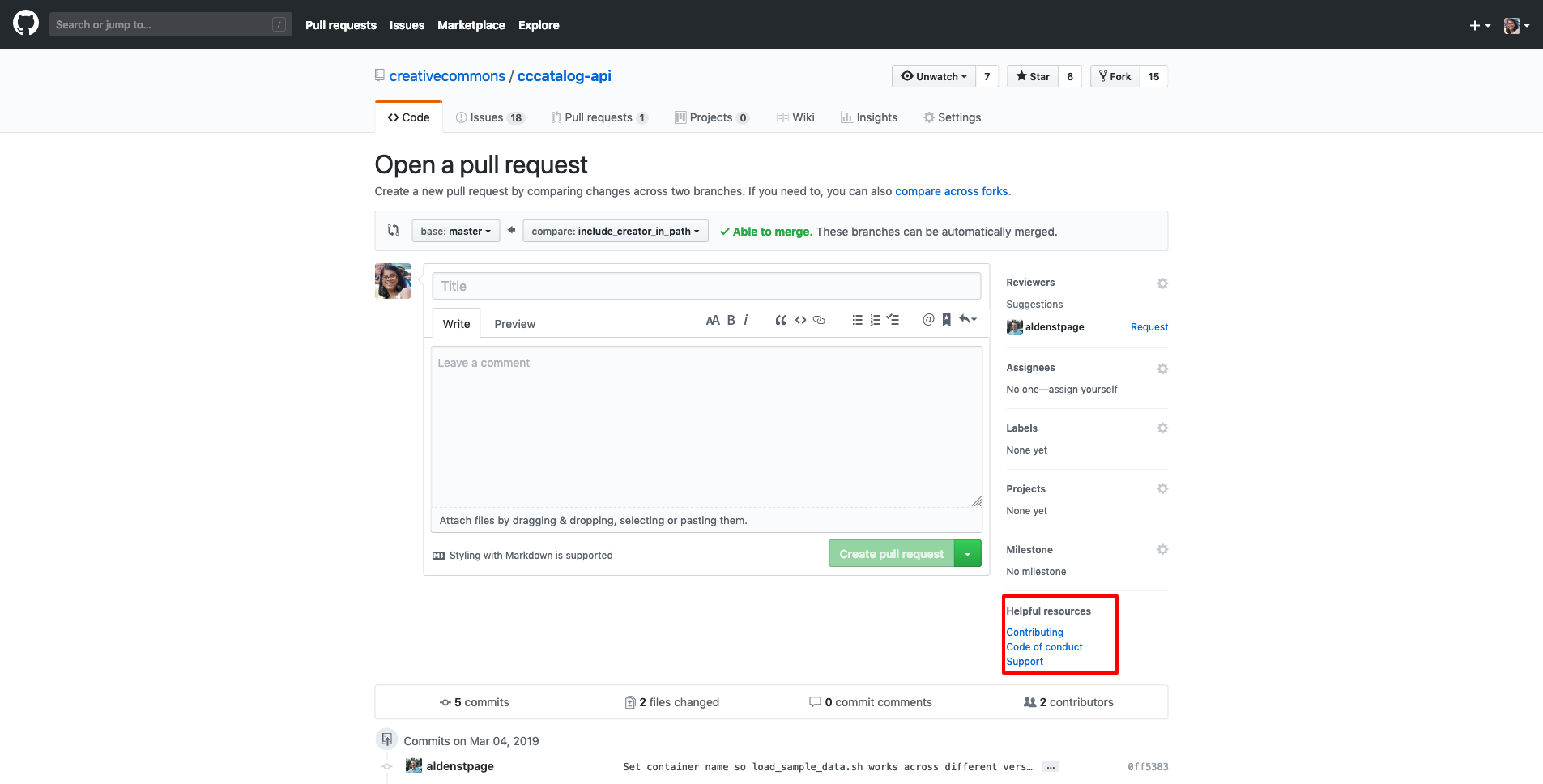The width and height of the screenshot is (1543, 784).
Task: Open the Issues tab
Action: pos(489,117)
